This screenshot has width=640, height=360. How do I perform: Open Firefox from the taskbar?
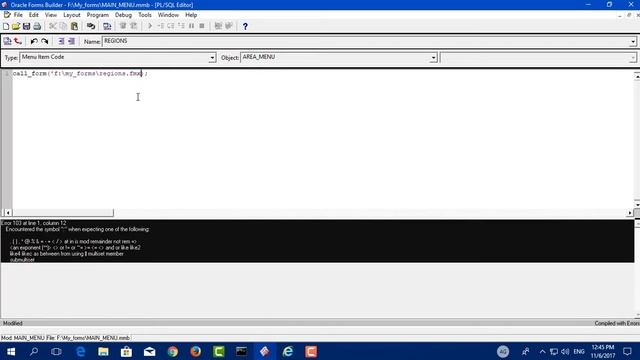coord(196,351)
